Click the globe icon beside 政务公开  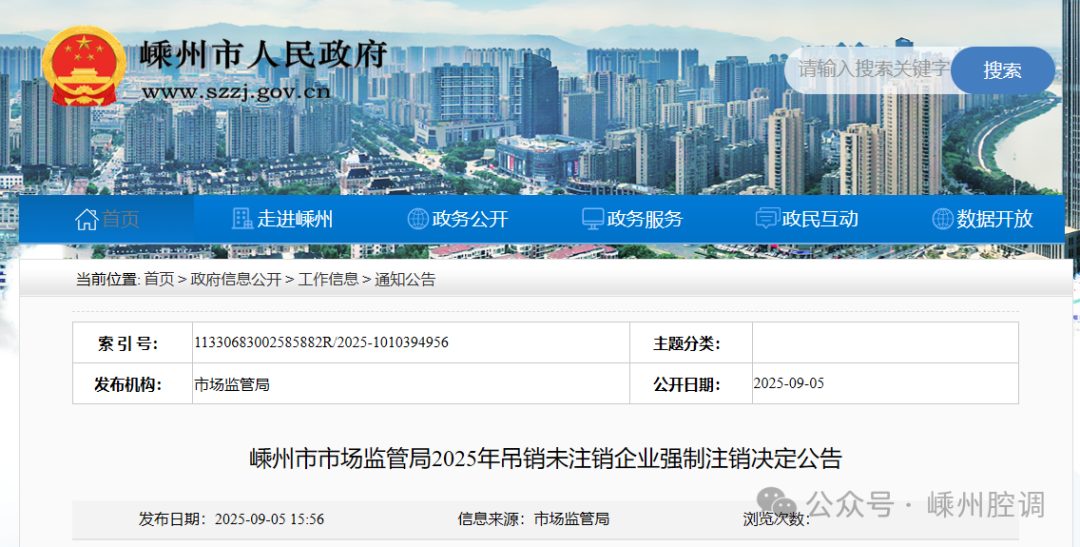[x=418, y=219]
